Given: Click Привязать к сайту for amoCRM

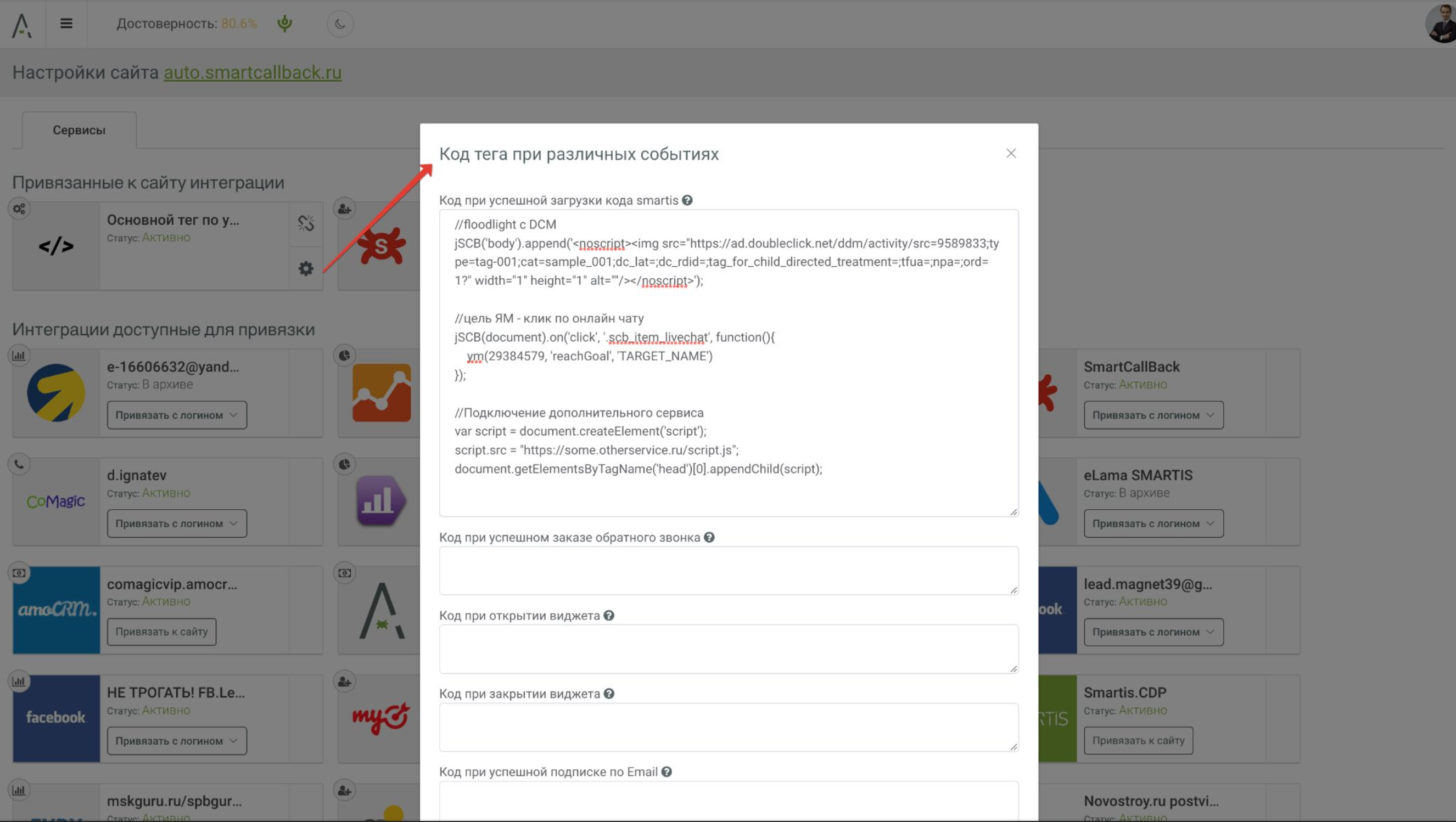Looking at the screenshot, I should (x=161, y=632).
